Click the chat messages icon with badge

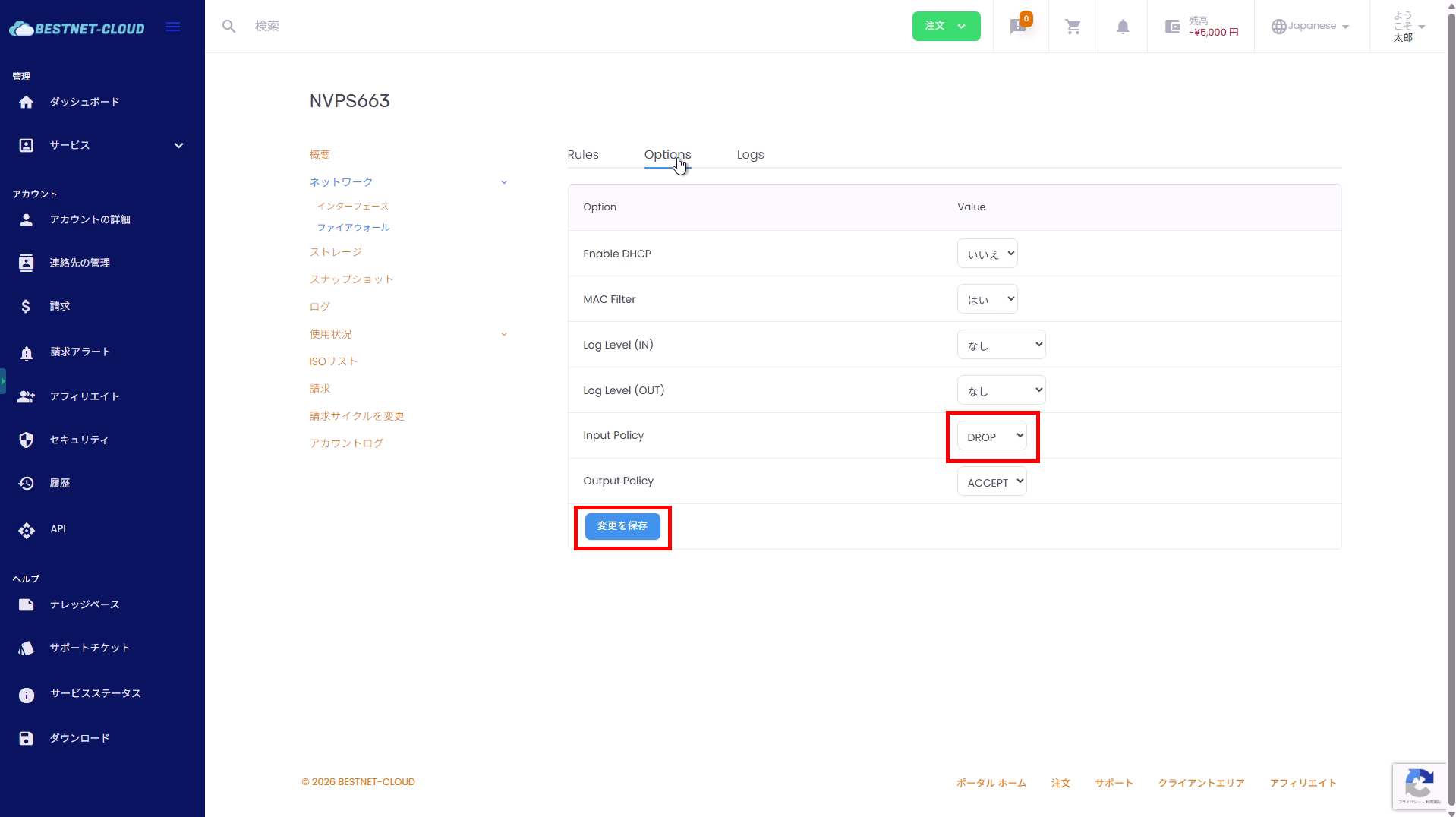click(x=1018, y=27)
